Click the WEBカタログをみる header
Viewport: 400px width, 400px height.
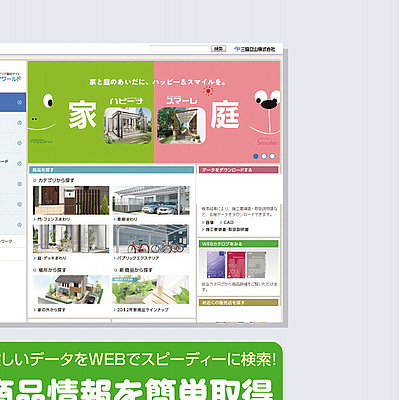[x=238, y=244]
